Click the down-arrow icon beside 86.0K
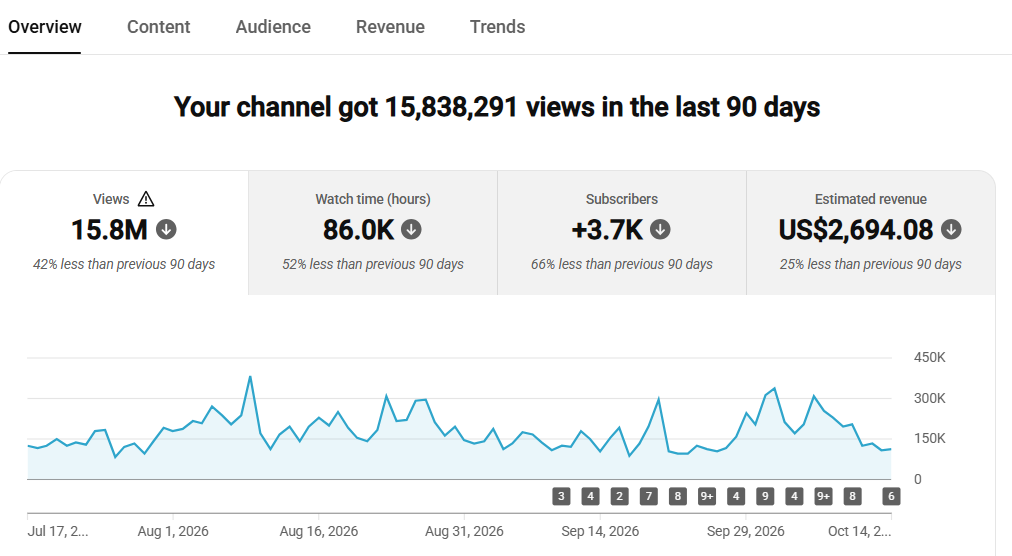The image size is (1012, 556). 411,229
